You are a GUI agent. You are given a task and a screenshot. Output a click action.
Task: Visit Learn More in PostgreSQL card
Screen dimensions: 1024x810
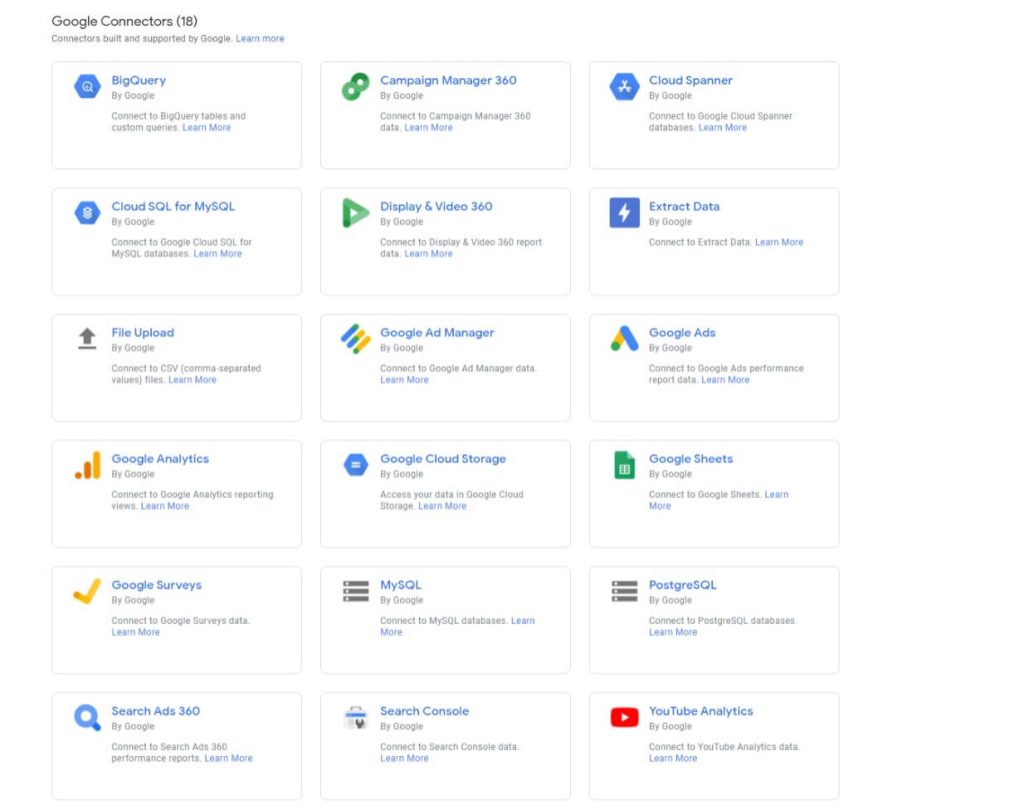[673, 632]
